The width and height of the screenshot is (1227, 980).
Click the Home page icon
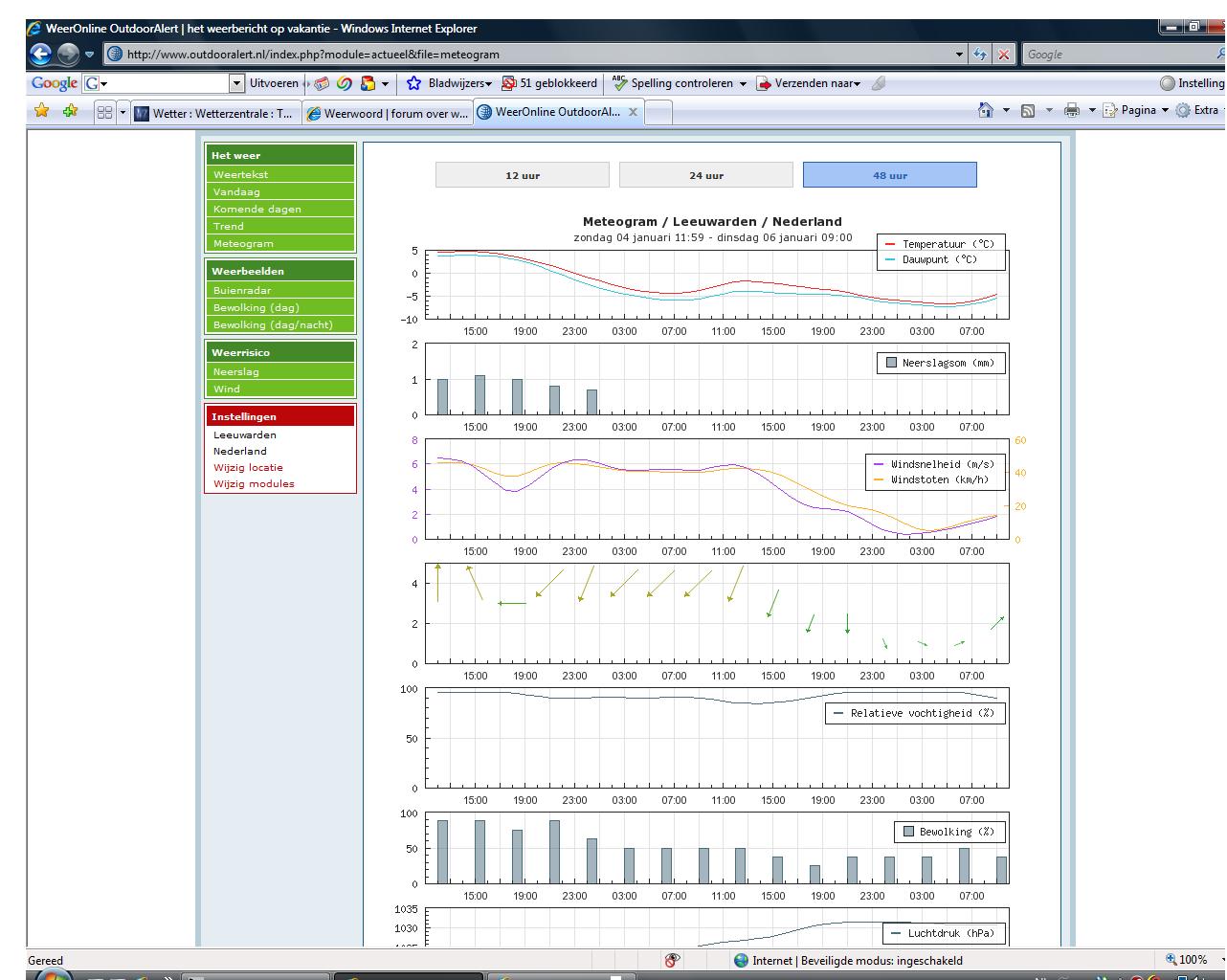[986, 110]
